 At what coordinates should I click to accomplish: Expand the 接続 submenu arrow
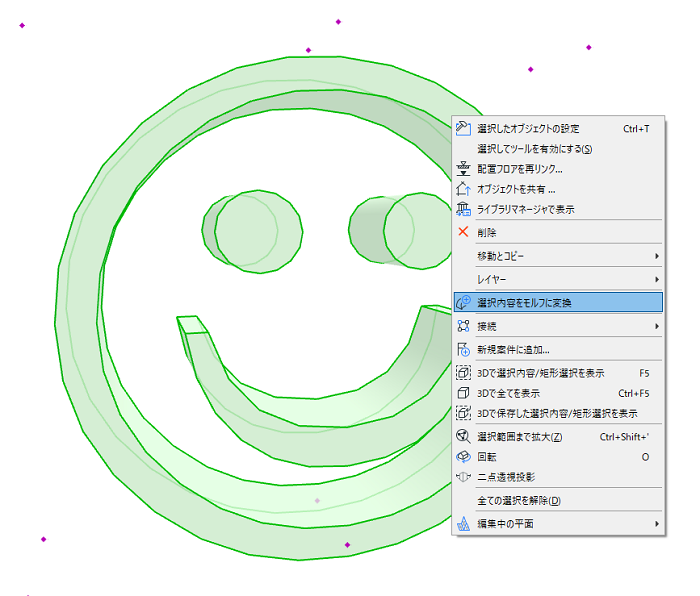[657, 326]
